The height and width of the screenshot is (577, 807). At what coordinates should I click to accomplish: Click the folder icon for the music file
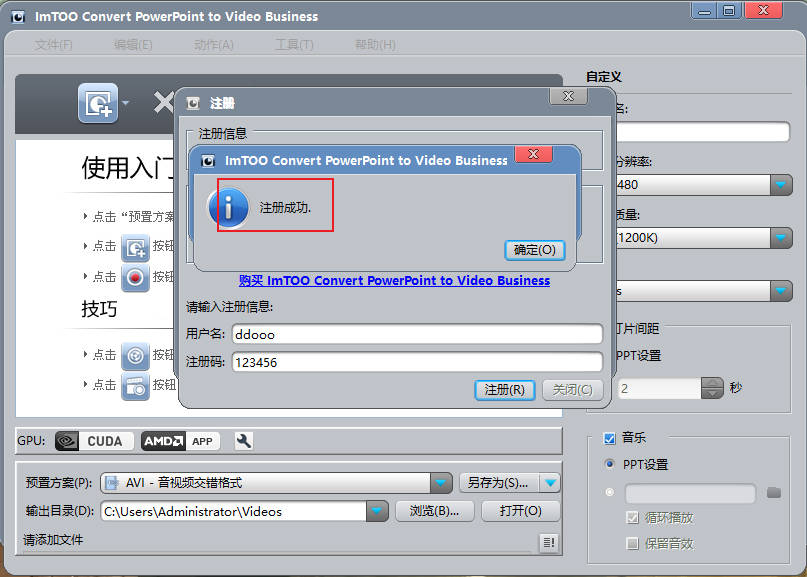click(774, 493)
